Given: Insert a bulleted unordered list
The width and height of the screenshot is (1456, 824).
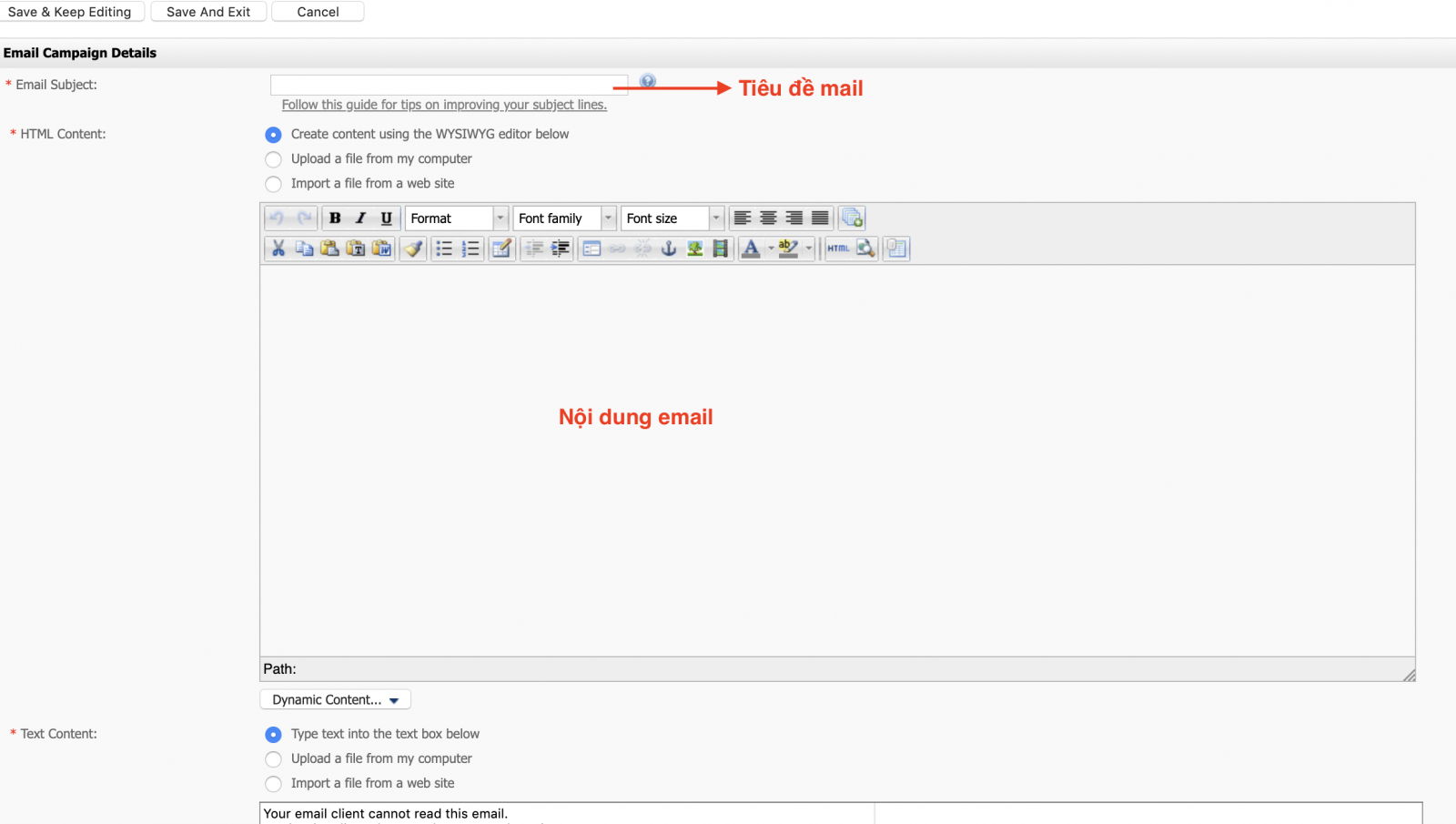Looking at the screenshot, I should pos(444,249).
